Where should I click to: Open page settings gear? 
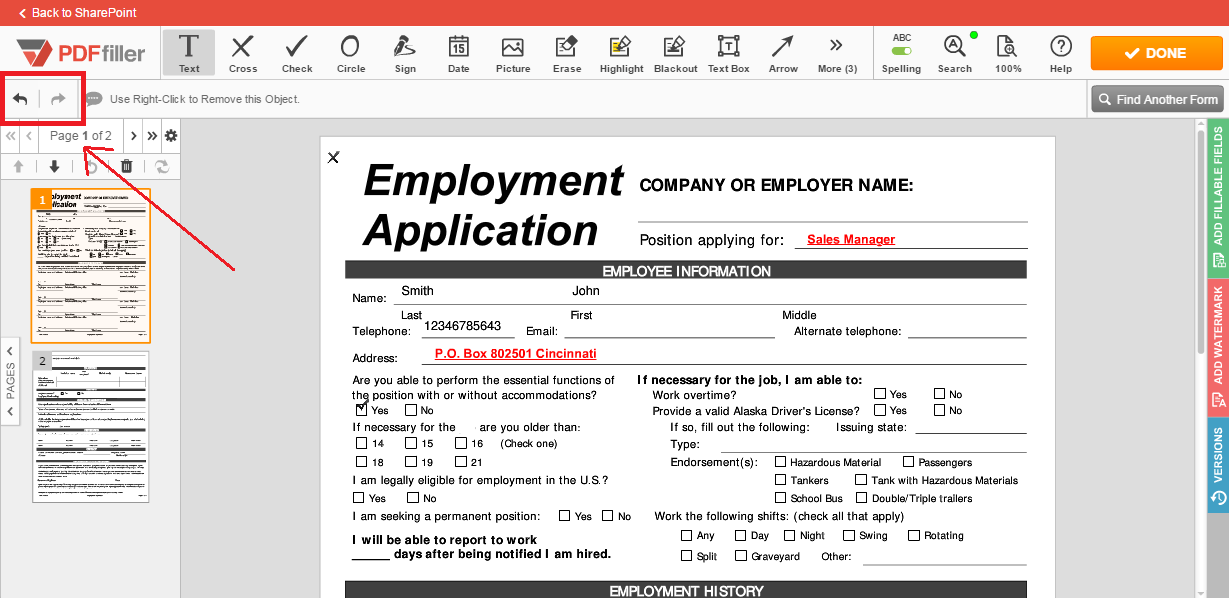click(x=171, y=136)
